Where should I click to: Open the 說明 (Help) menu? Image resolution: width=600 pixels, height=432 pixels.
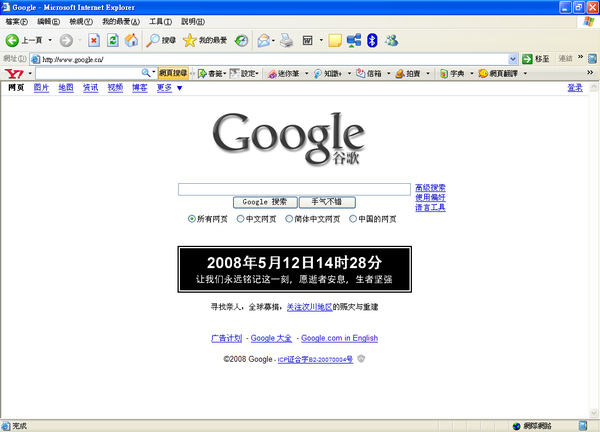coord(193,22)
